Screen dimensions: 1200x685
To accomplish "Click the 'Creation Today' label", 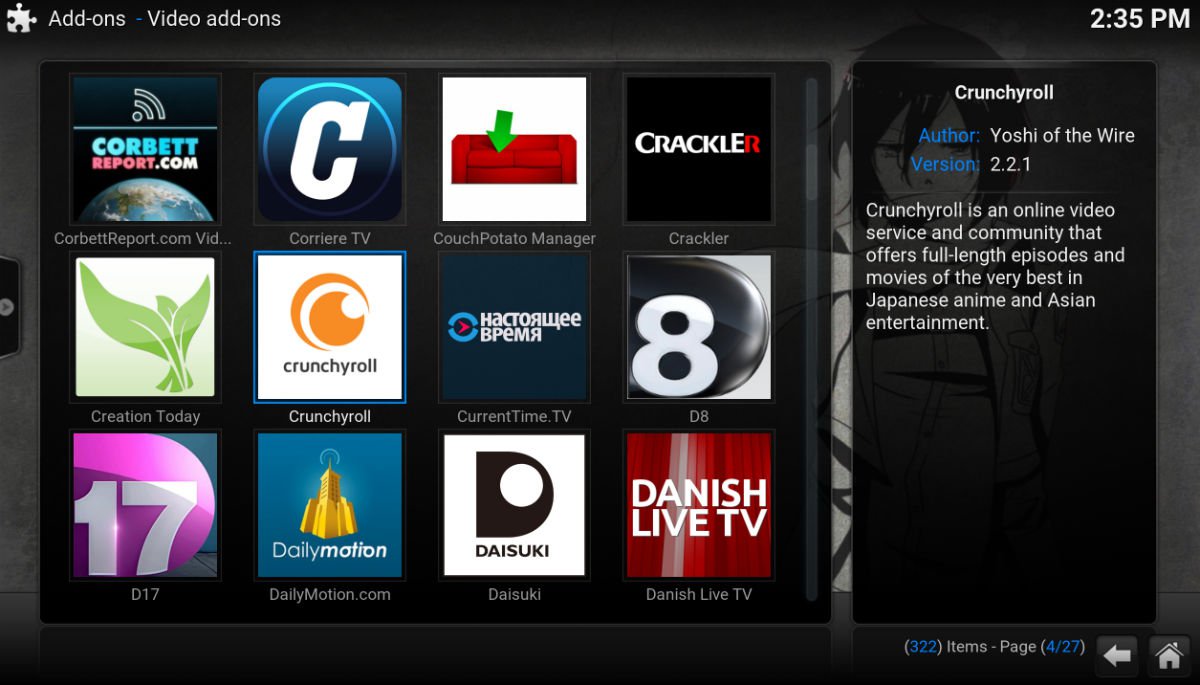I will click(x=146, y=417).
